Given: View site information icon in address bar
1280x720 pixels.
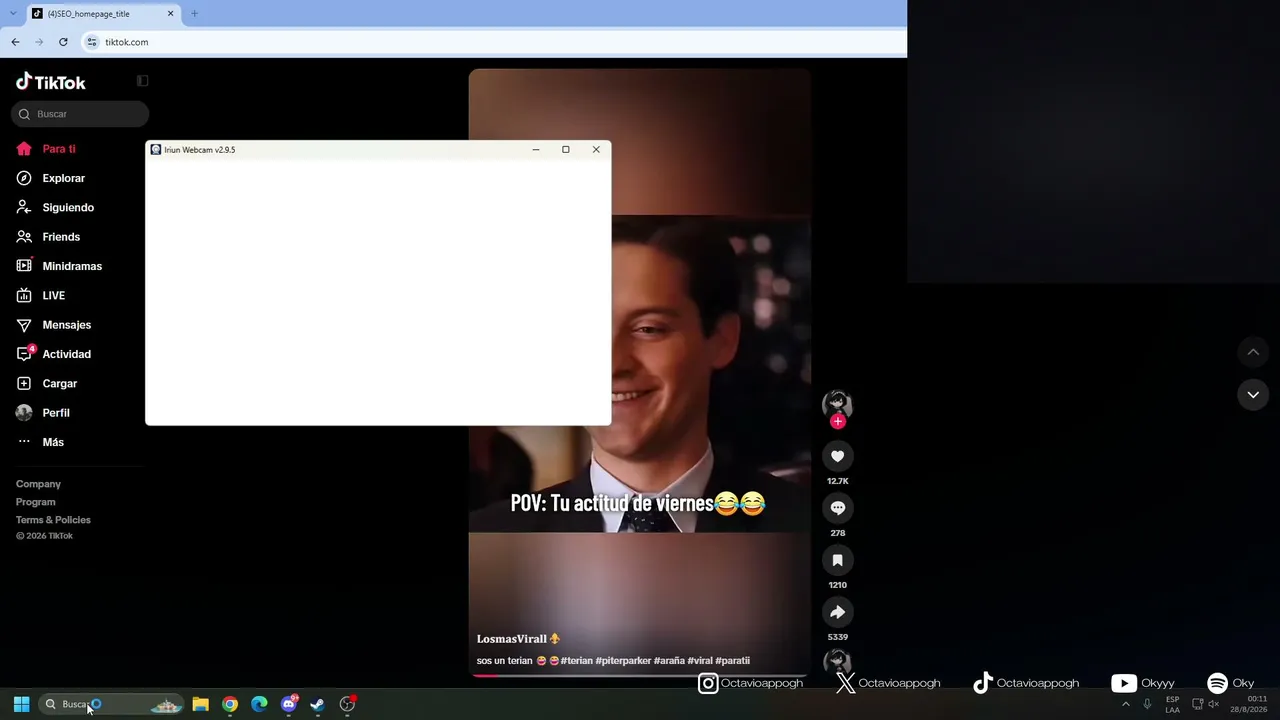Looking at the screenshot, I should coord(92,42).
